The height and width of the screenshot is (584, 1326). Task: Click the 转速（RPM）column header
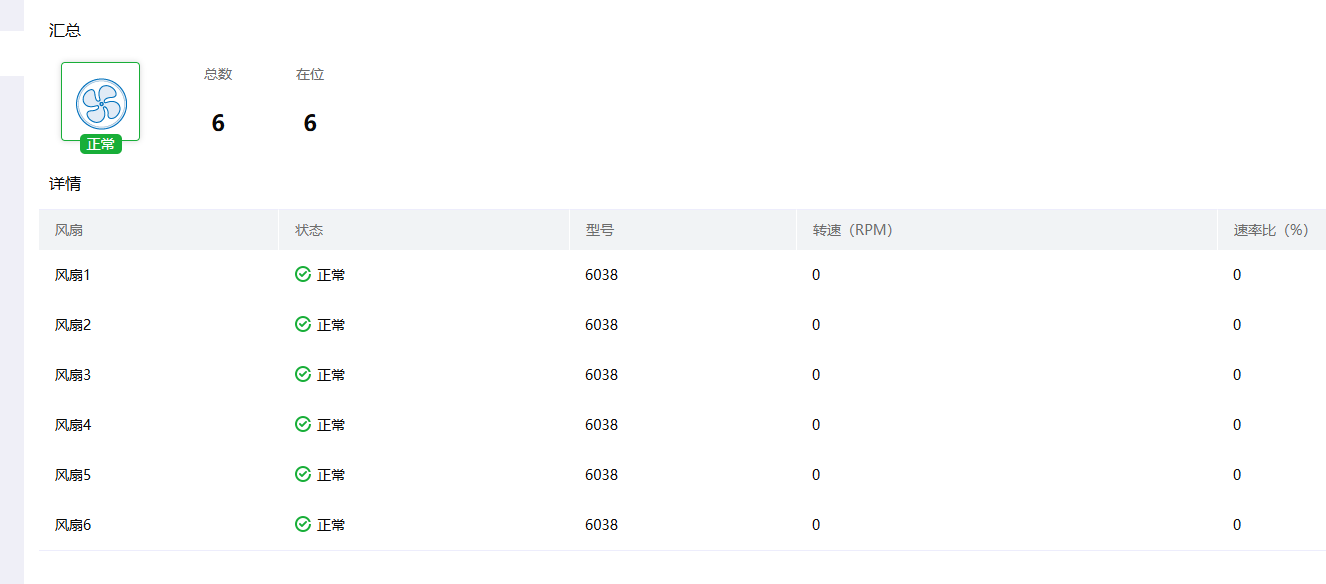pos(852,230)
